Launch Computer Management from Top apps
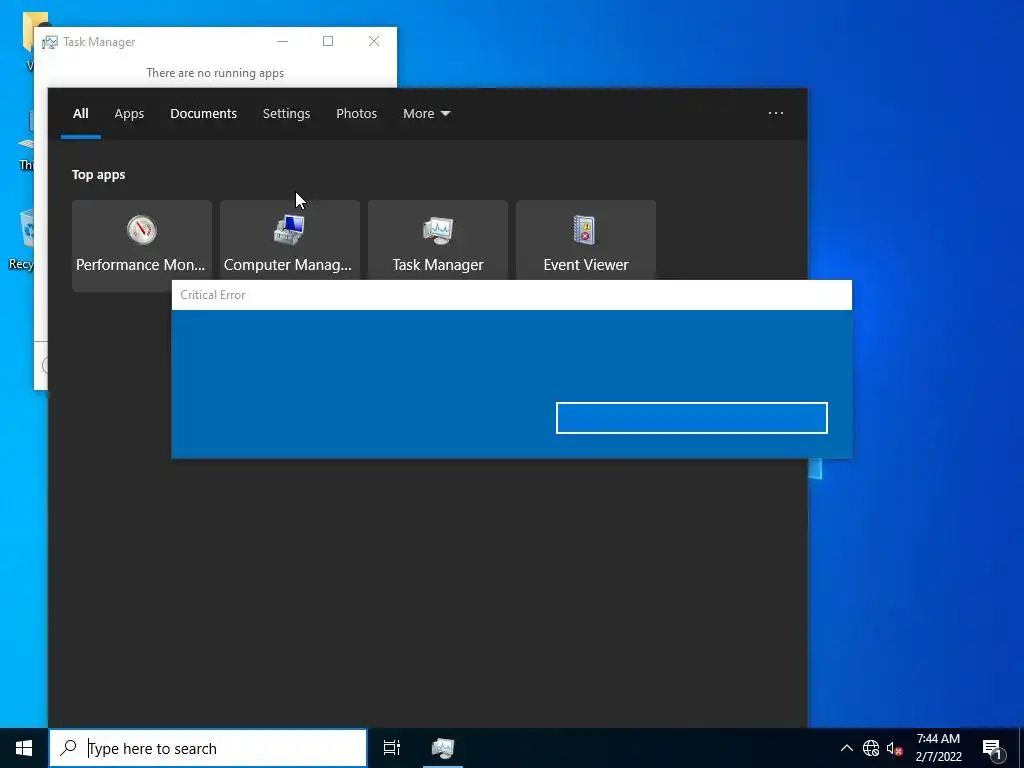This screenshot has width=1024, height=768. [x=289, y=240]
